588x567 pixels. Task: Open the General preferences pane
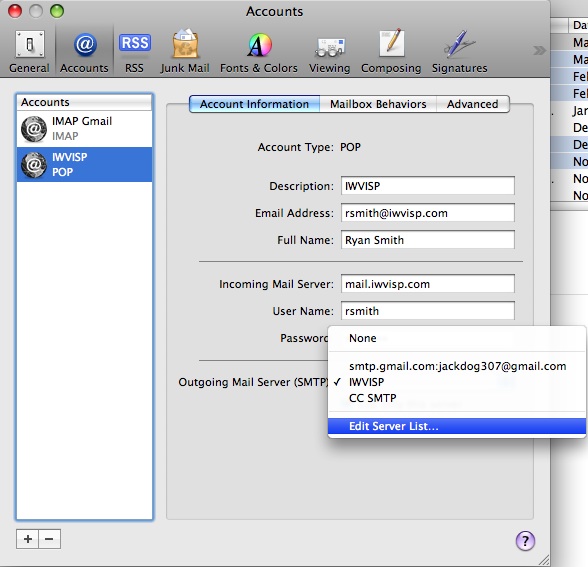[x=29, y=52]
